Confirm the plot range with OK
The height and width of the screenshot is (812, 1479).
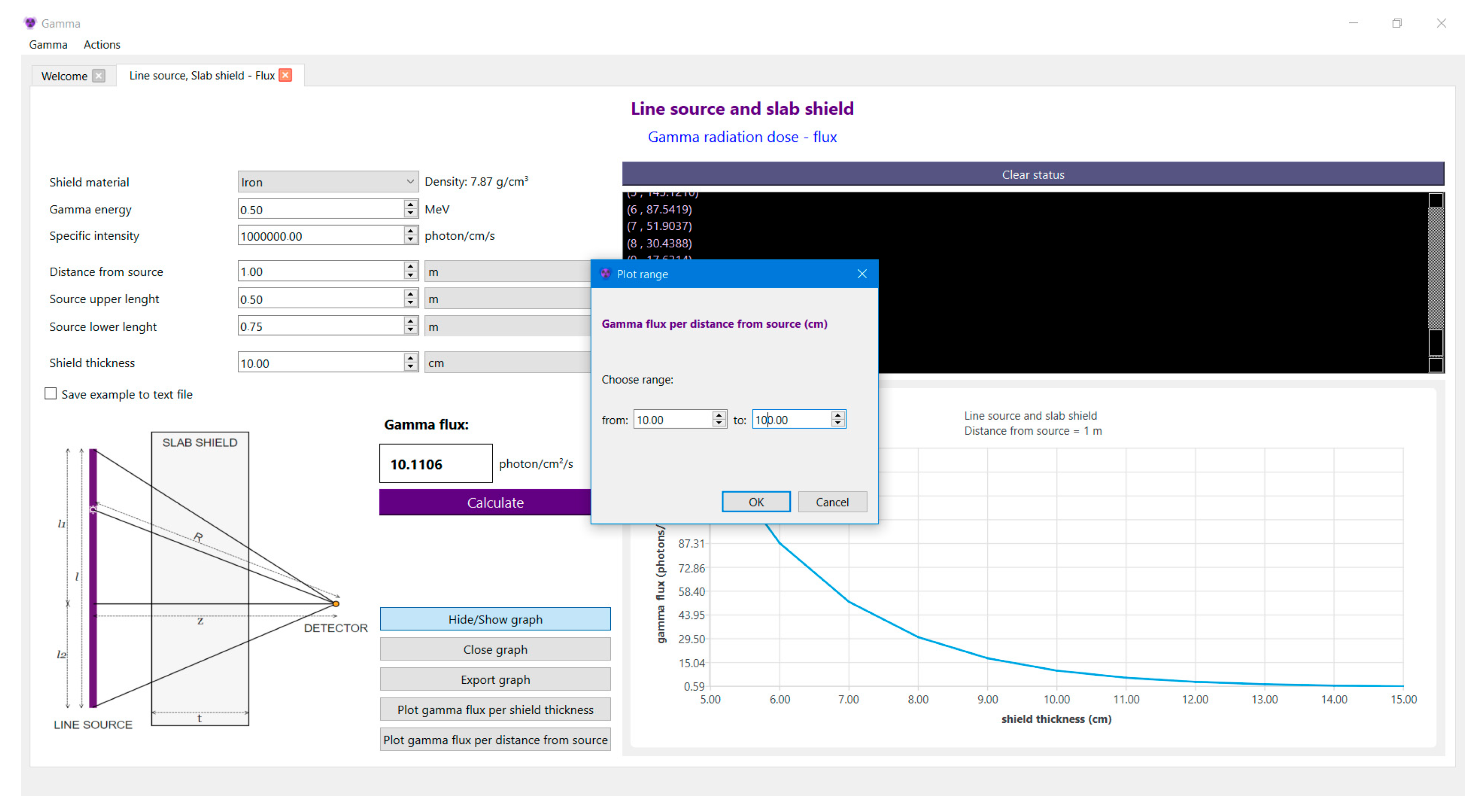(755, 501)
